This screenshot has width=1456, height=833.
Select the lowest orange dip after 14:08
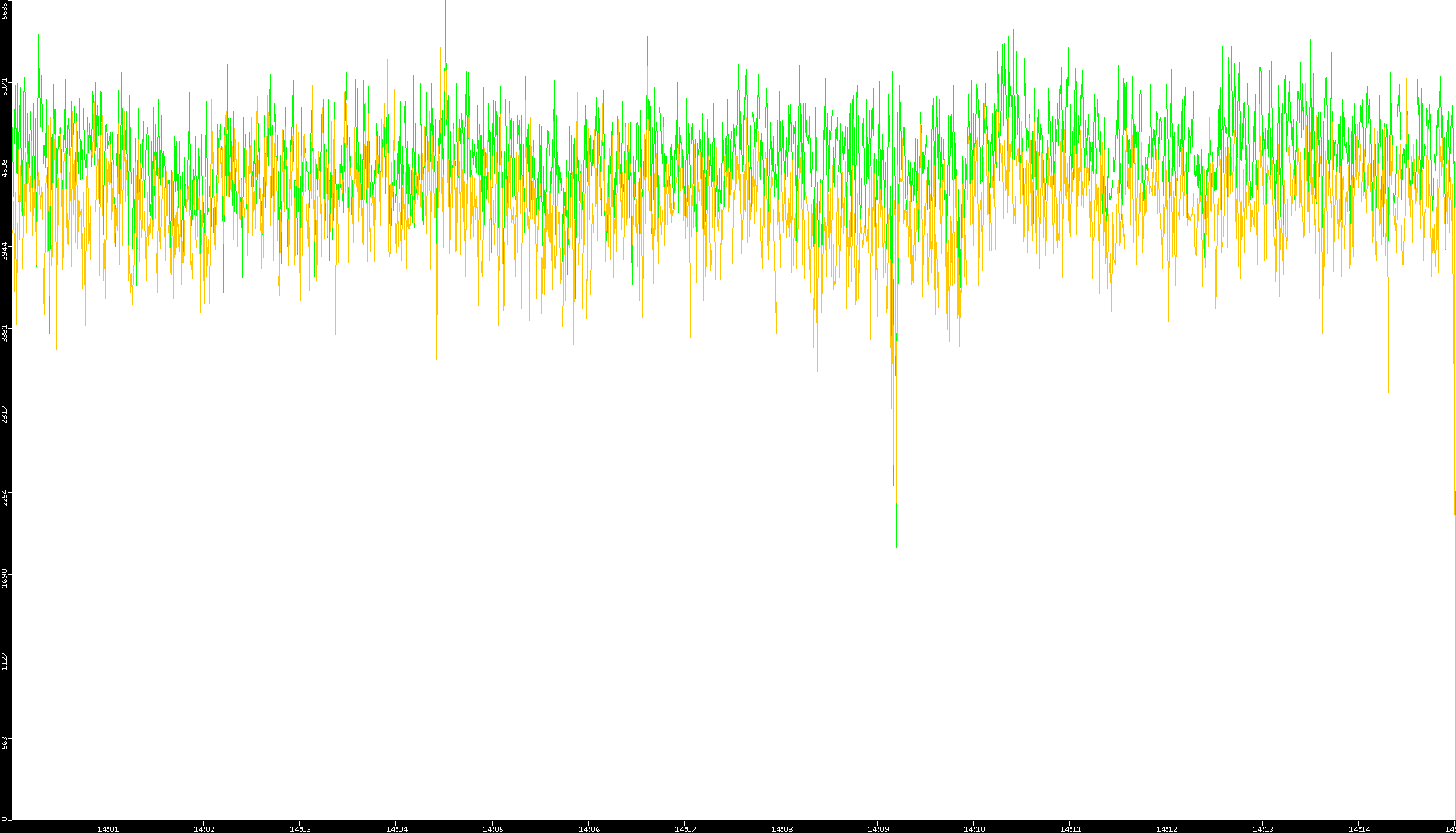pyautogui.click(x=817, y=441)
